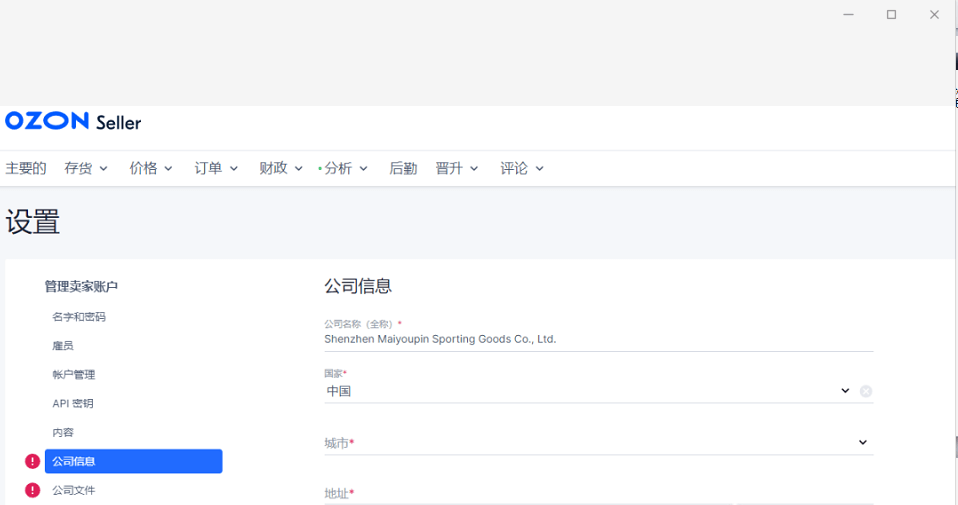Select 雇员 in the settings sidebar
Screen dimensions: 958x505
point(63,346)
